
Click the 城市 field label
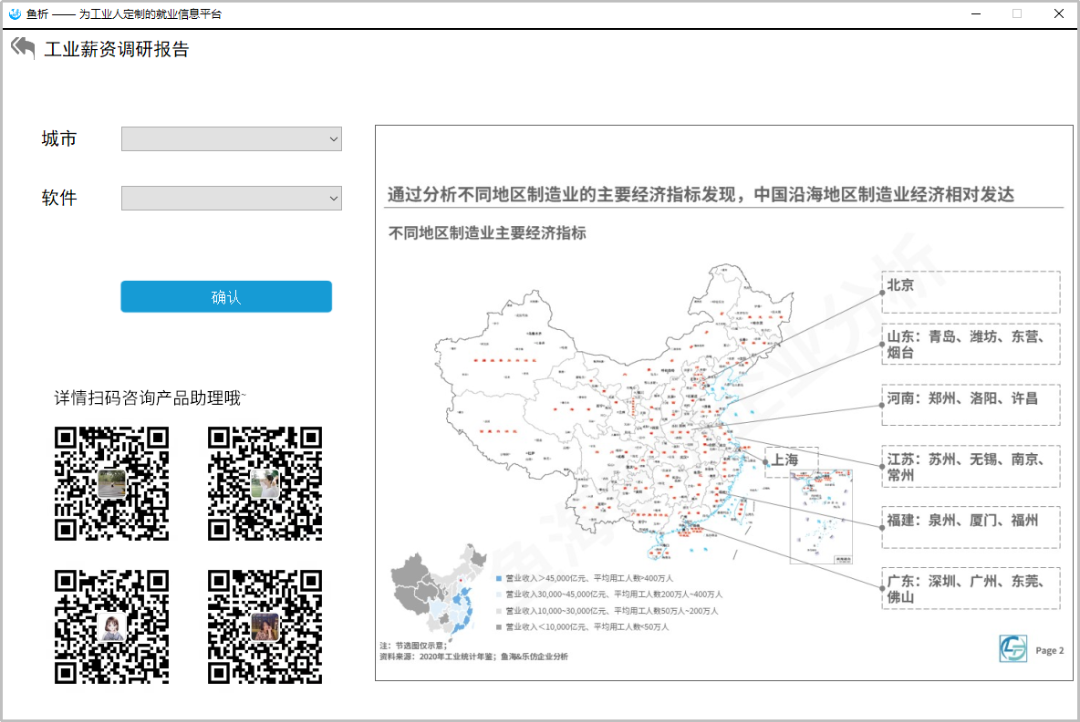coord(59,138)
